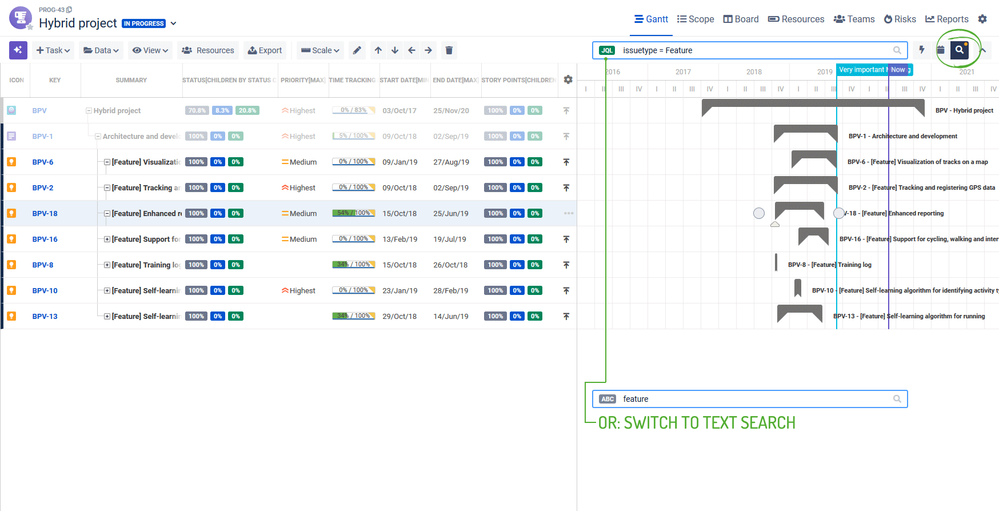Click the project avatar icon
This screenshot has height=511, width=999.
(x=20, y=17)
